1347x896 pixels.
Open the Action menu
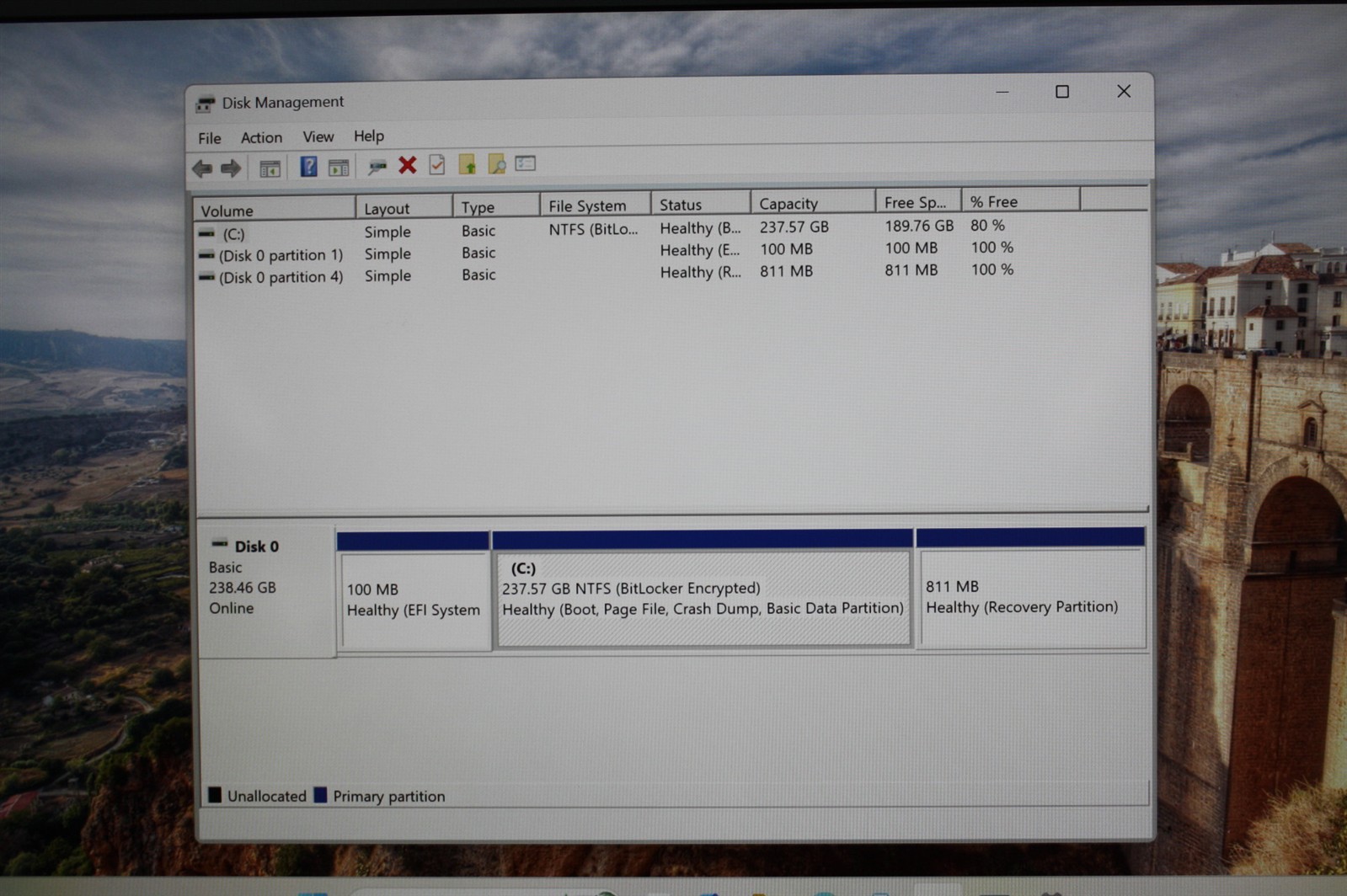[261, 137]
